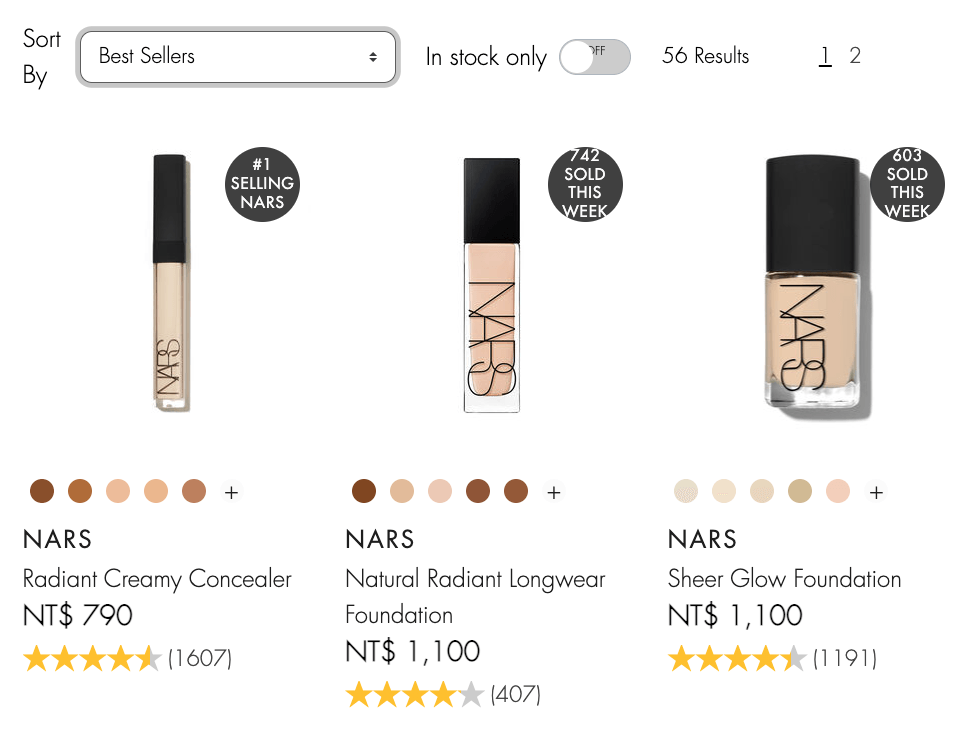Expand more shades for Radiant Creamy Concealer
The height and width of the screenshot is (734, 973).
point(231,492)
